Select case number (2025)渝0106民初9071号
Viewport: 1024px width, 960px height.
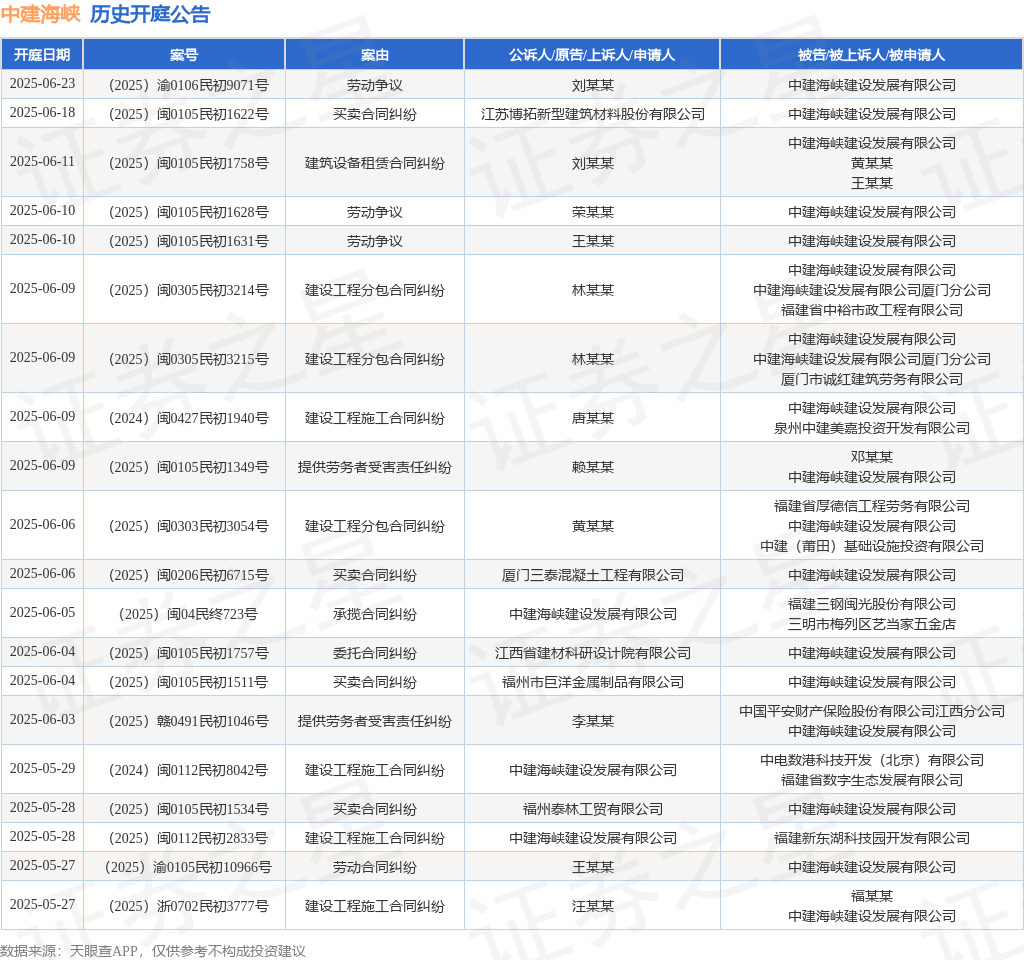(188, 85)
